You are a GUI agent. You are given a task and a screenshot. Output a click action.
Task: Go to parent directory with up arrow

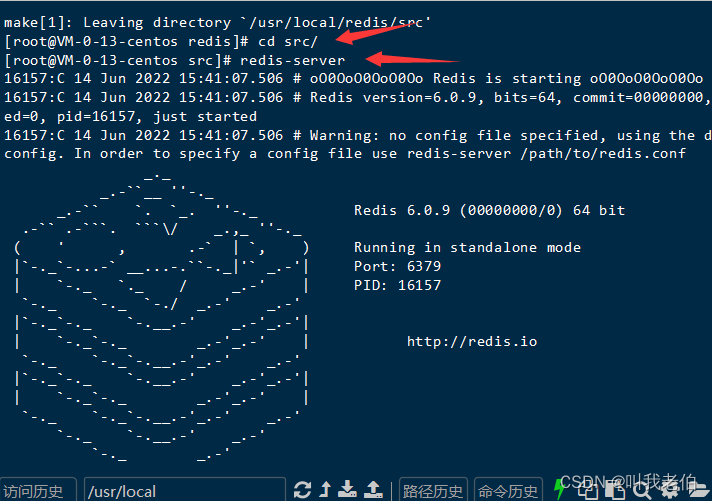pyautogui.click(x=325, y=490)
